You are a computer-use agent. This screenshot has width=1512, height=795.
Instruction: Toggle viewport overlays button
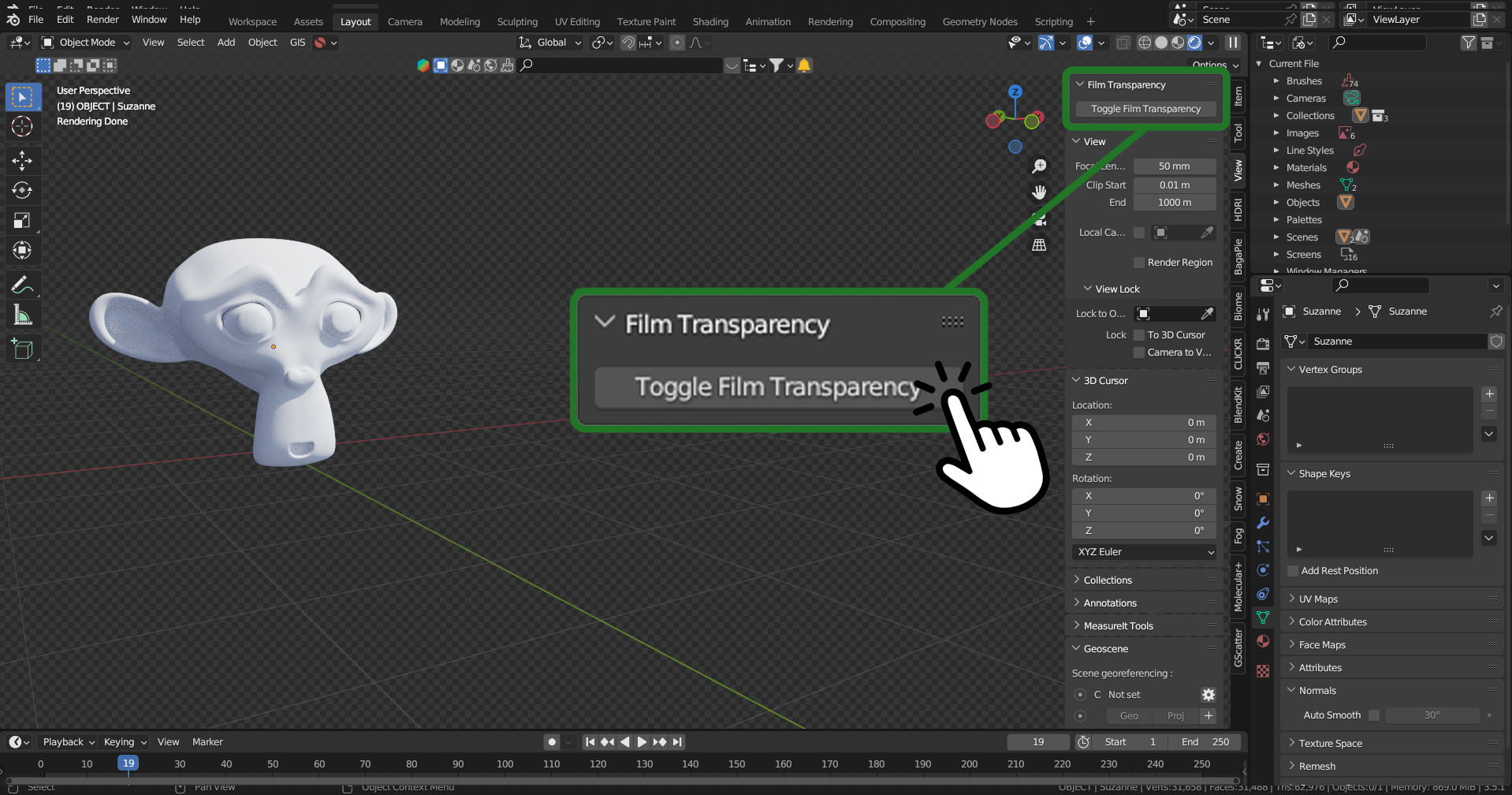click(1085, 43)
